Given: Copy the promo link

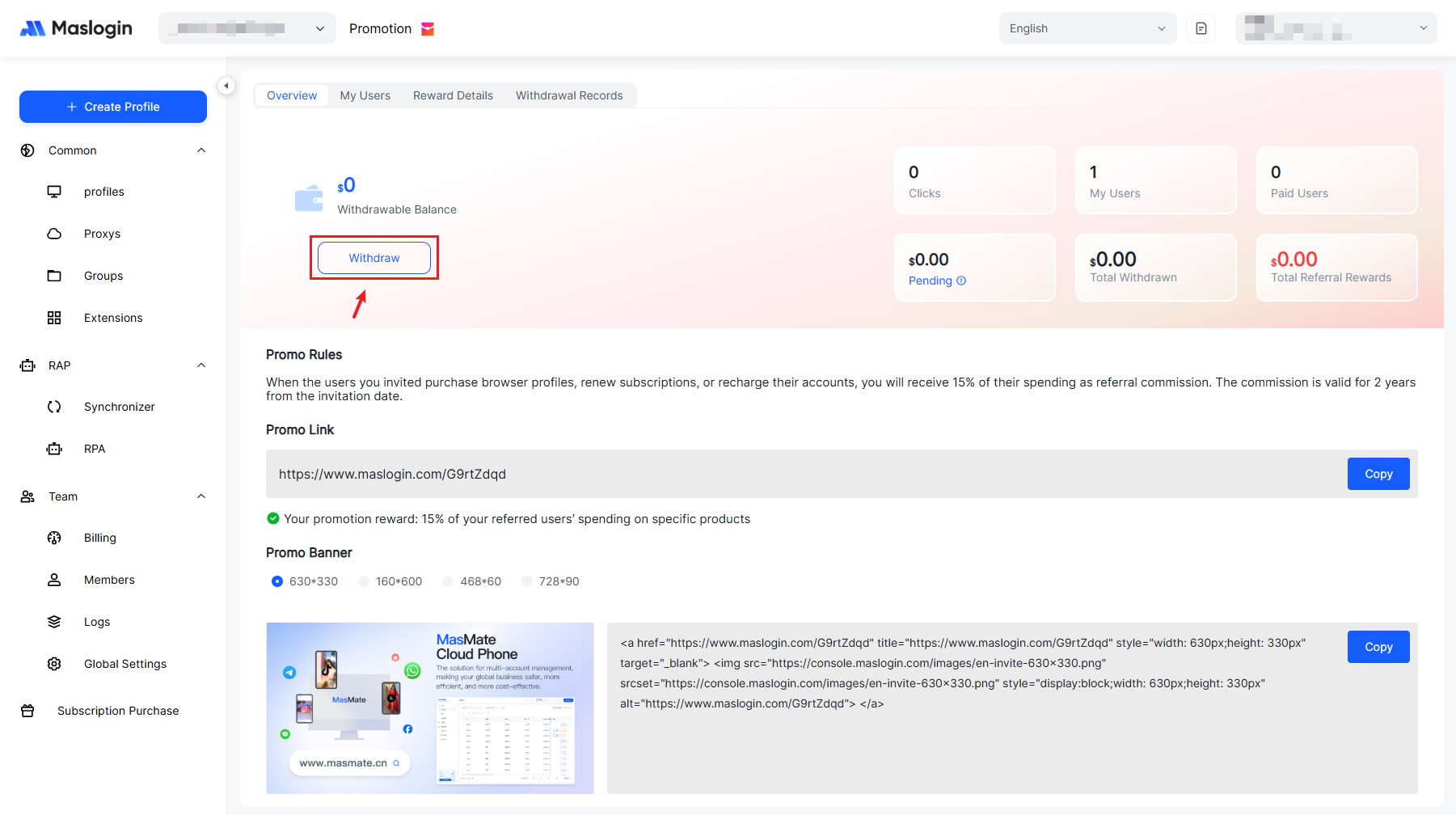Looking at the screenshot, I should (x=1378, y=474).
